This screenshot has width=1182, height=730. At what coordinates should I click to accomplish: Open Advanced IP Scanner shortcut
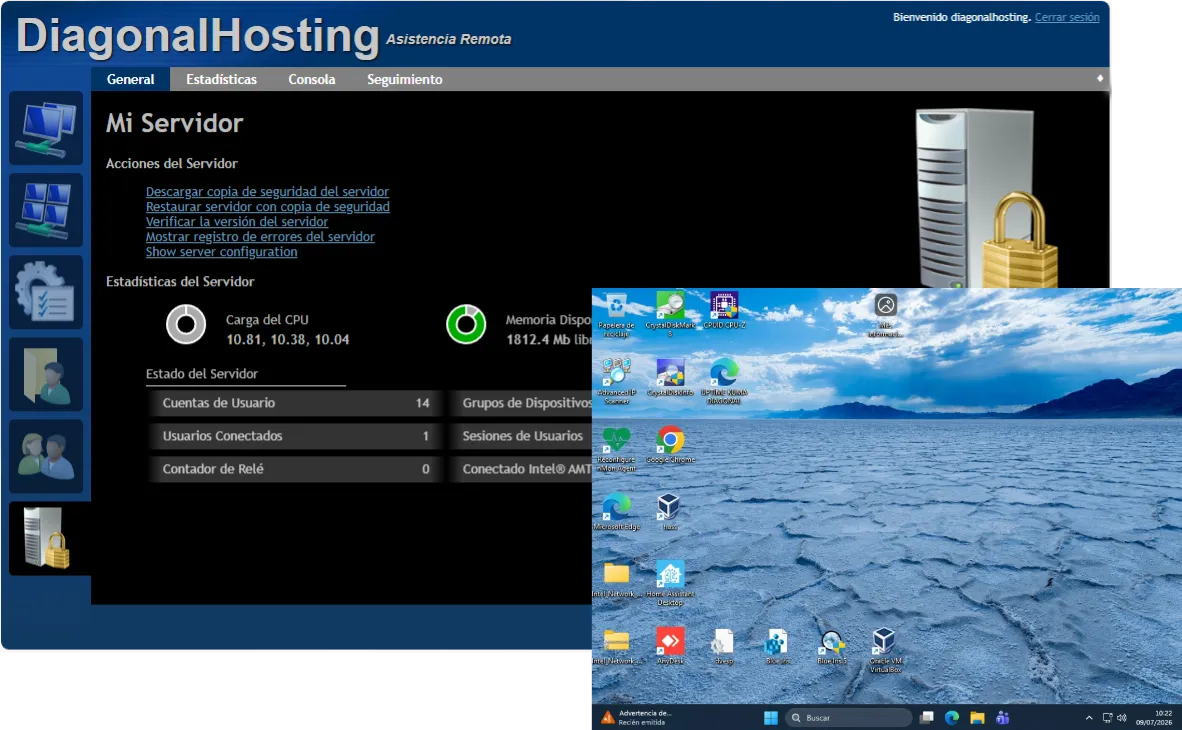coord(617,381)
